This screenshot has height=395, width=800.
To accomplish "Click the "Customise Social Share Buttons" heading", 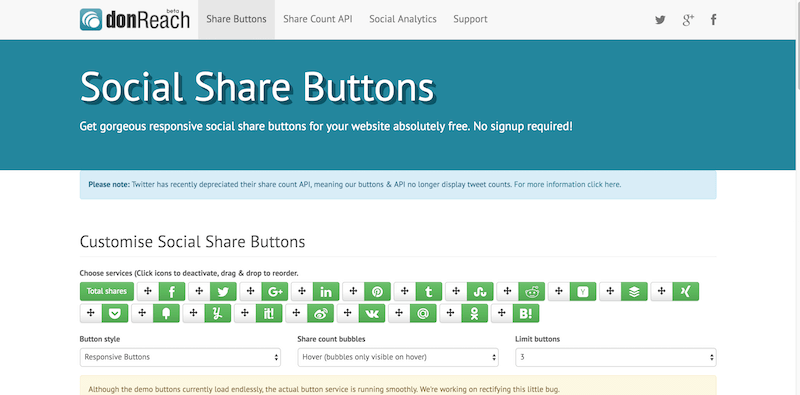I will coord(192,241).
